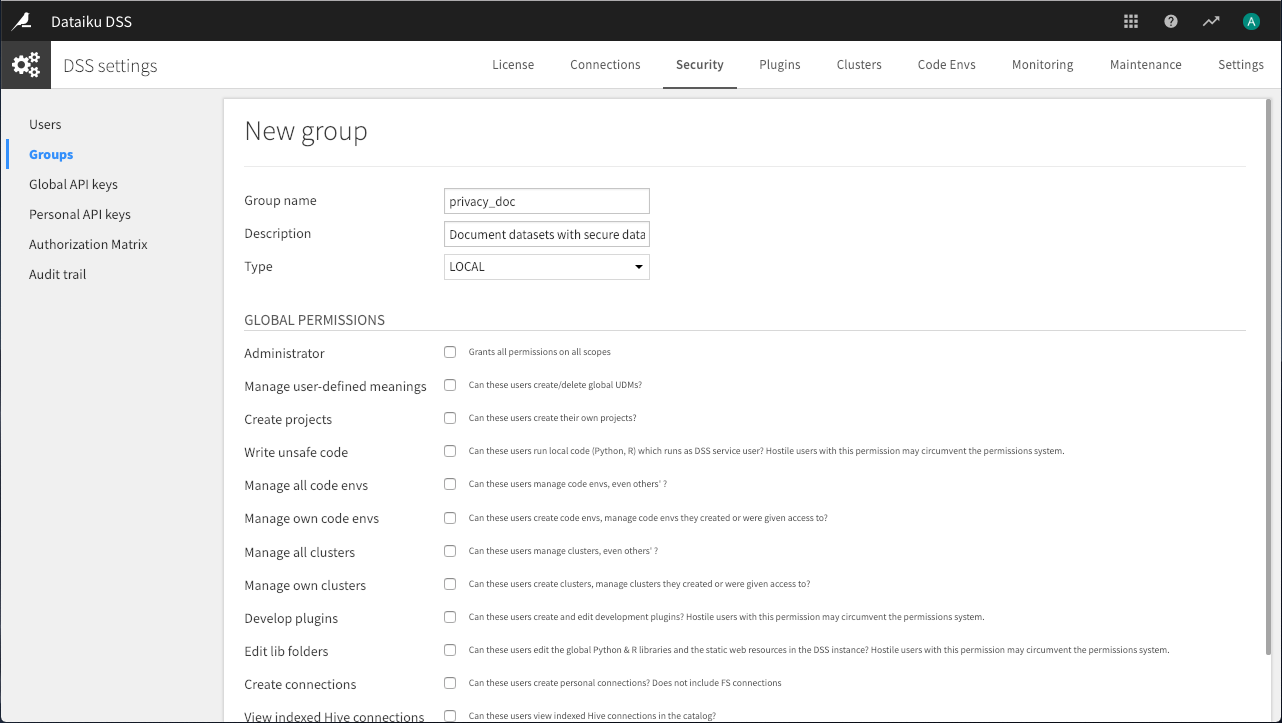Go to the Code Envs tab

pos(946,64)
